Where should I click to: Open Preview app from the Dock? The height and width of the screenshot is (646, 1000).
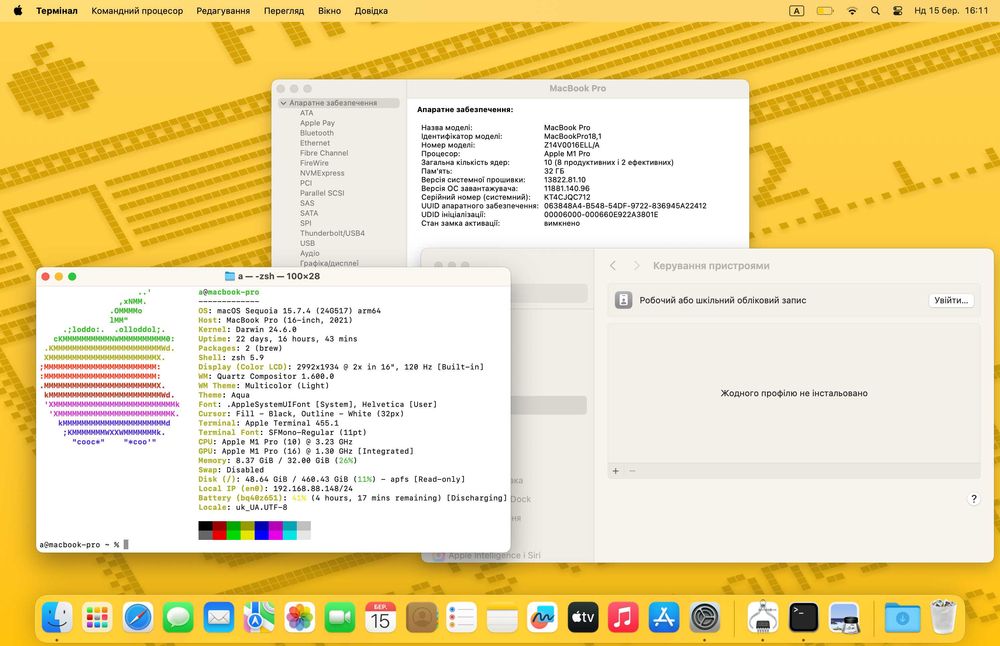coord(844,617)
